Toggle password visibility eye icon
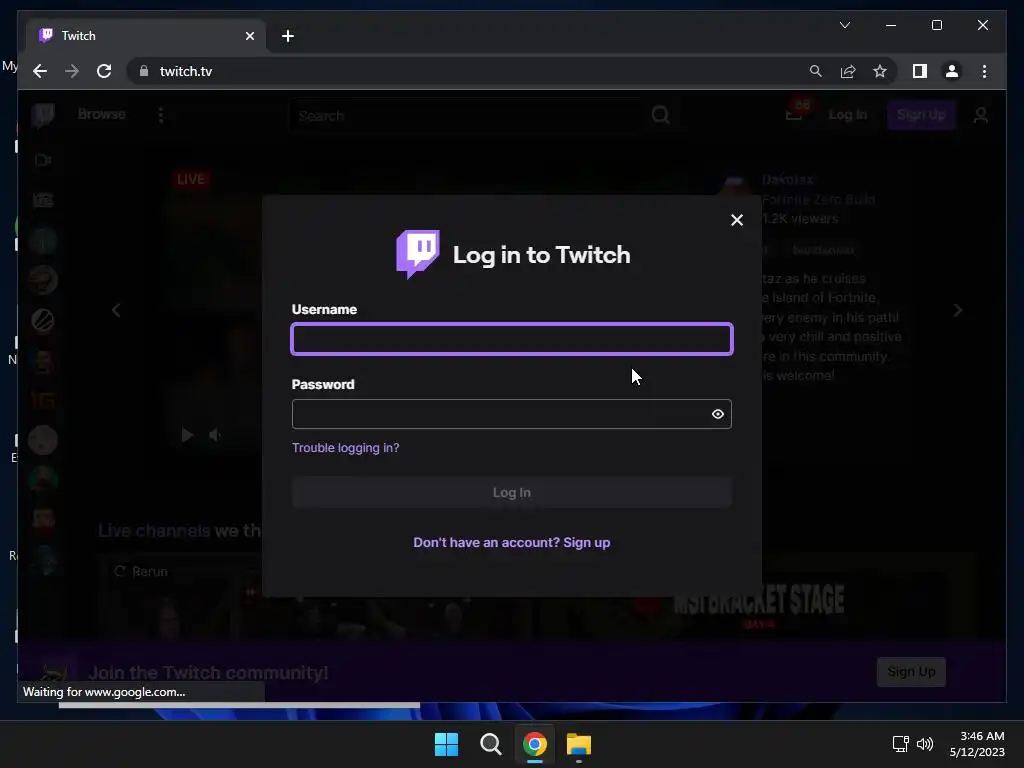This screenshot has height=768, width=1024. [x=718, y=414]
